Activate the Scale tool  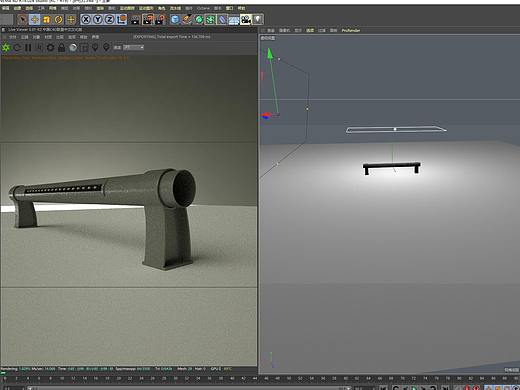pyautogui.click(x=46, y=20)
